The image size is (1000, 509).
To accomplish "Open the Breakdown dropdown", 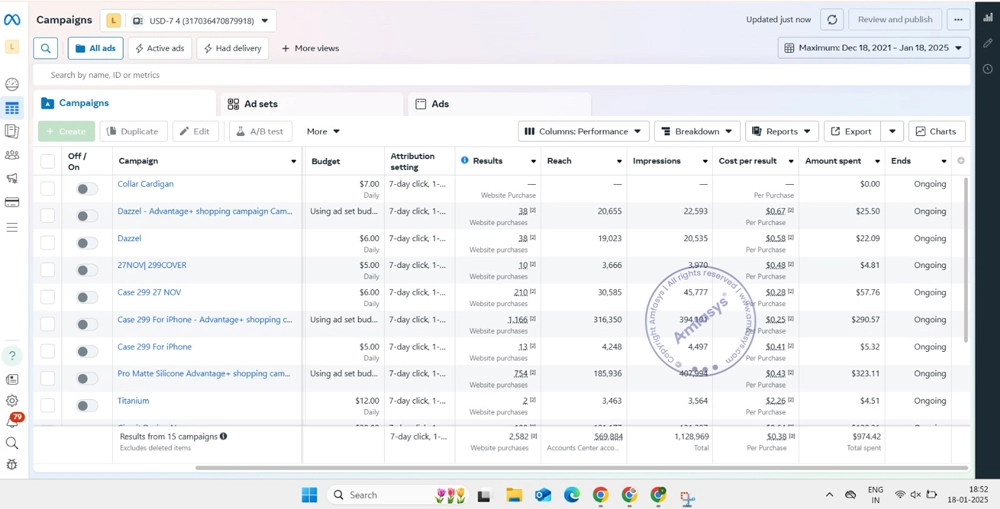I will [x=697, y=131].
